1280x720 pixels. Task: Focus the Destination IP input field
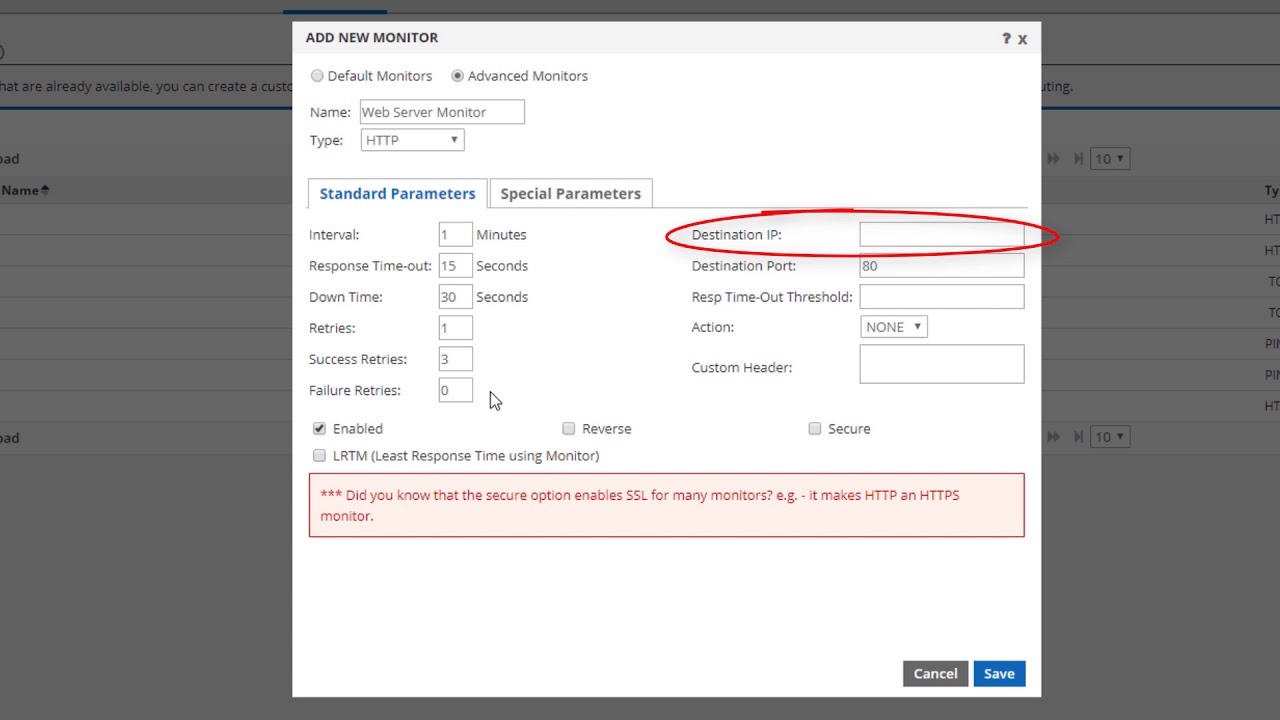941,235
